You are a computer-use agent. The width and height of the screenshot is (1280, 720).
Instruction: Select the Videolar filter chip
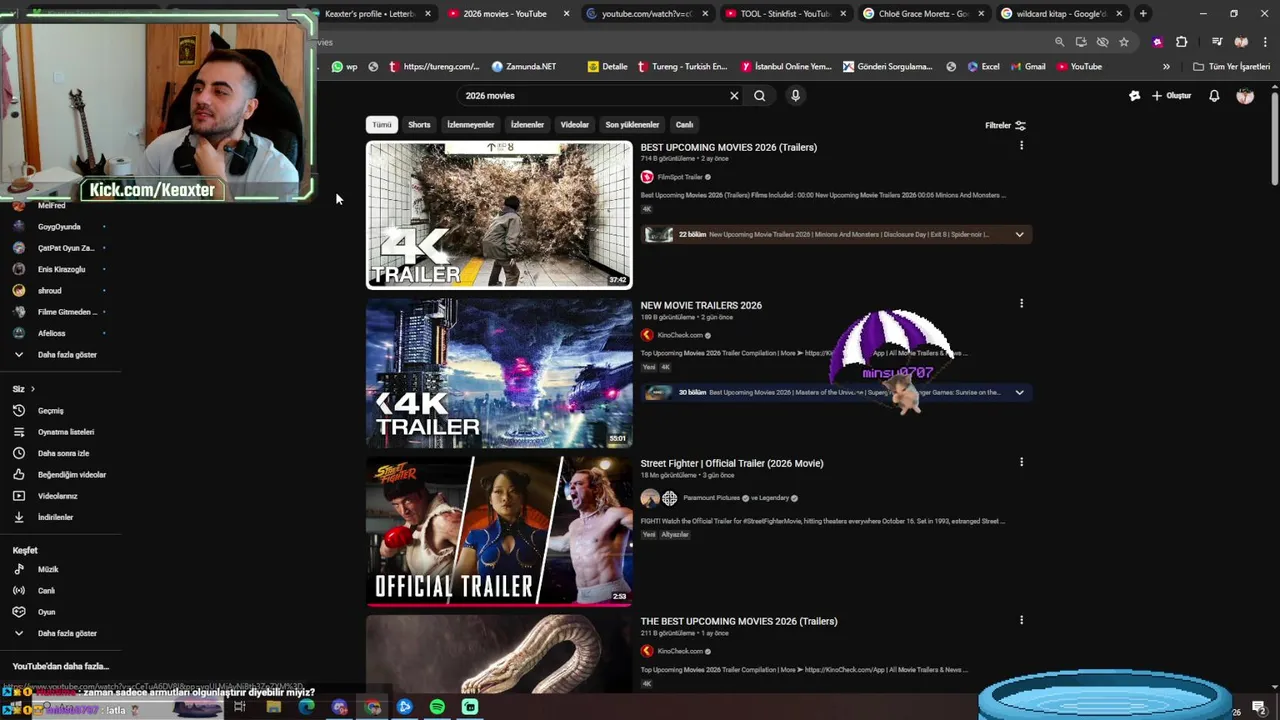click(575, 125)
